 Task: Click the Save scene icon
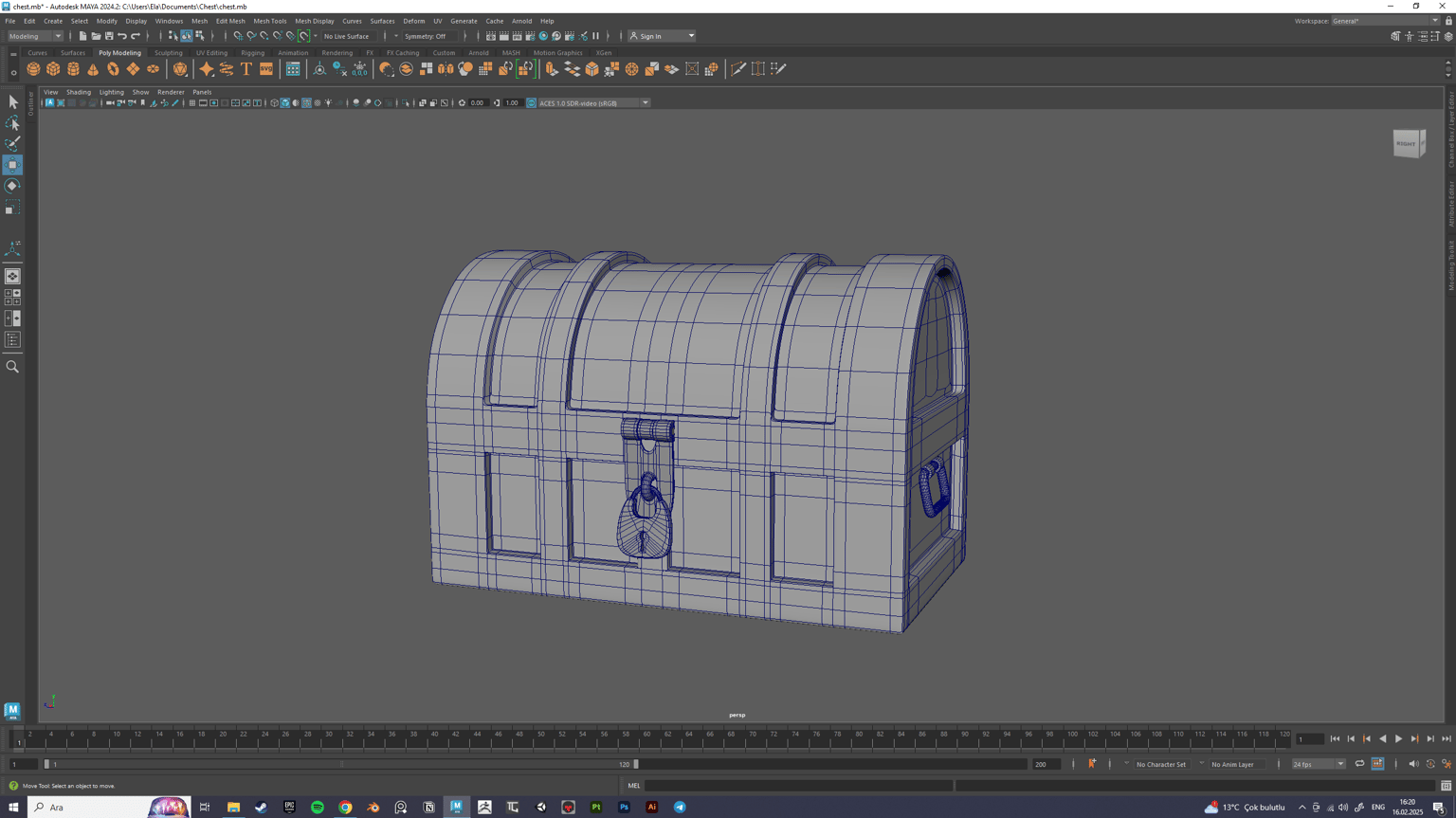[109, 36]
